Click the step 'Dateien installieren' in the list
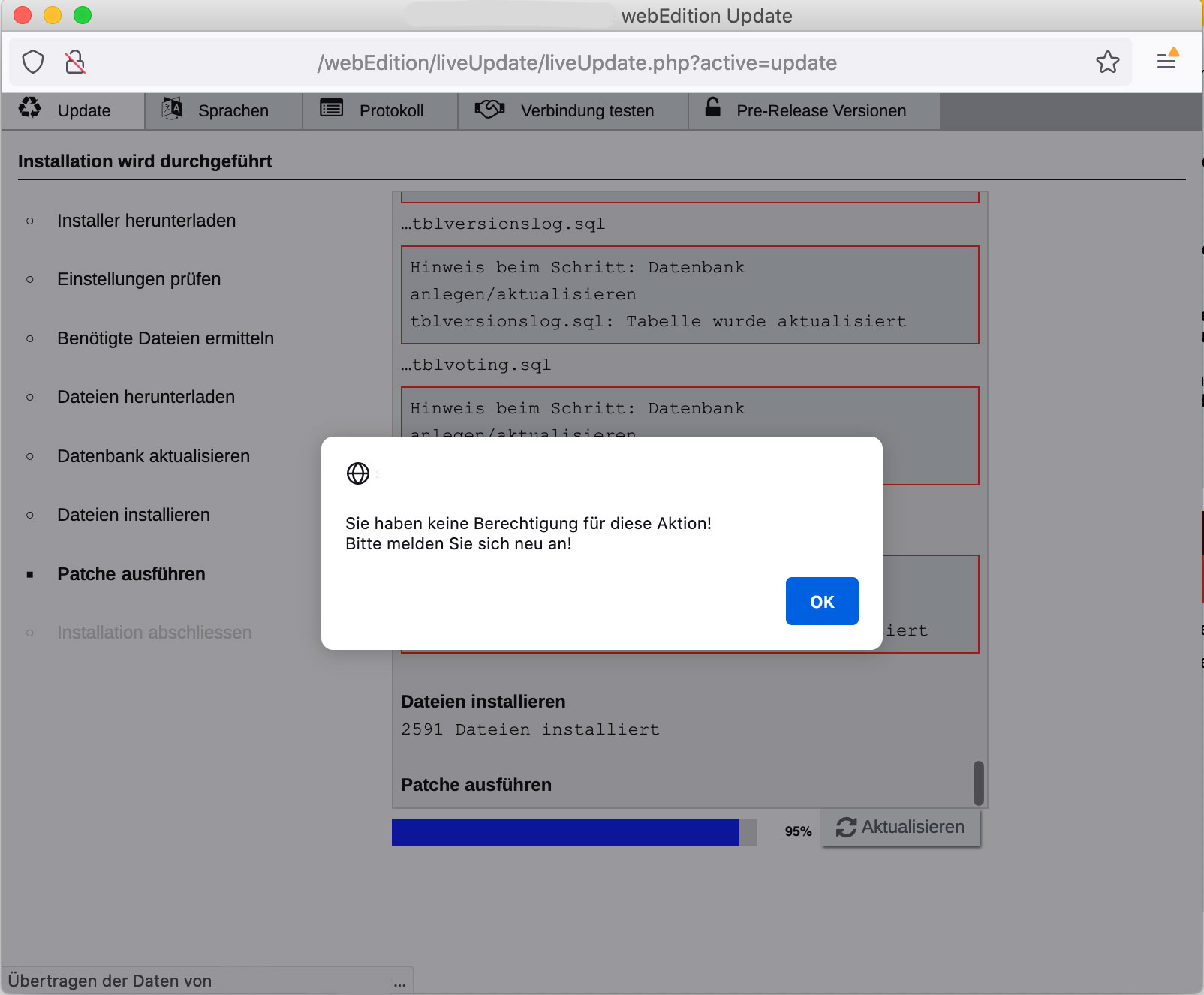Viewport: 1204px width, 995px height. (x=134, y=515)
